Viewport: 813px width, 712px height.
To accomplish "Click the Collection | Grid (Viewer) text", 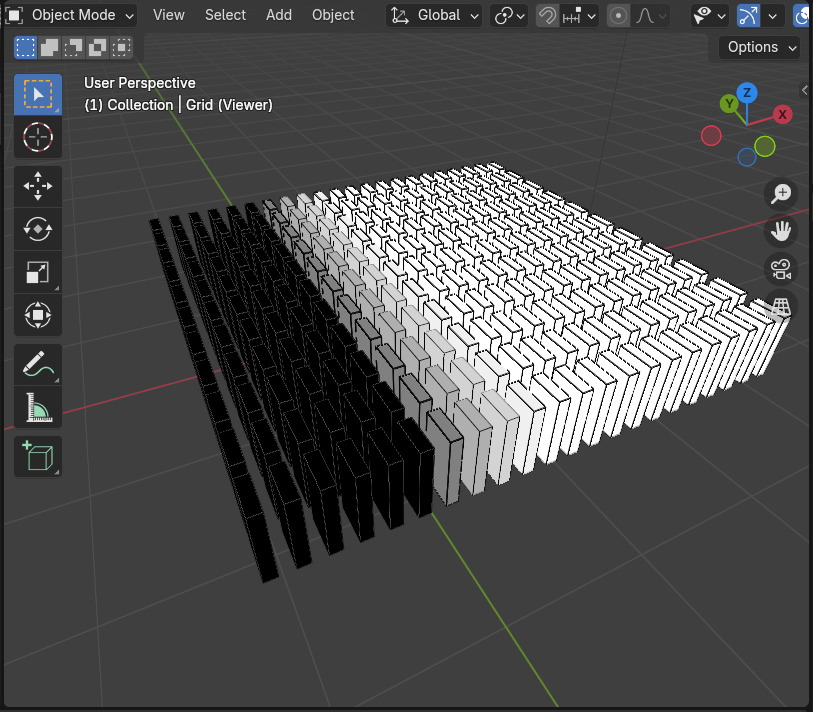I will [178, 105].
